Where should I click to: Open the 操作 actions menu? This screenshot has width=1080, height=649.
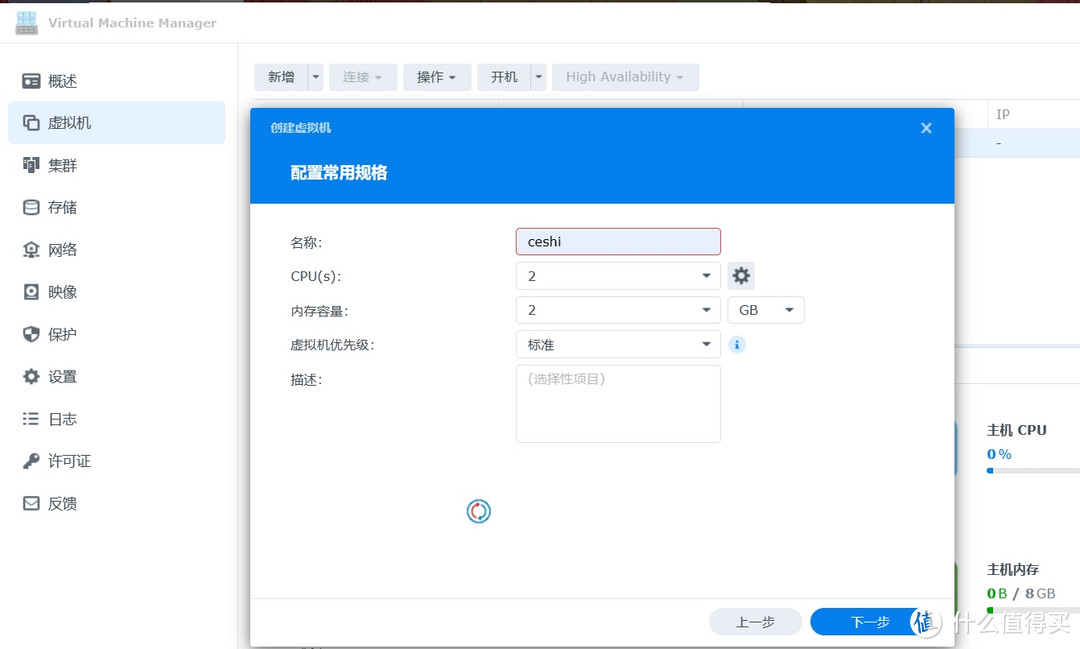click(x=437, y=77)
